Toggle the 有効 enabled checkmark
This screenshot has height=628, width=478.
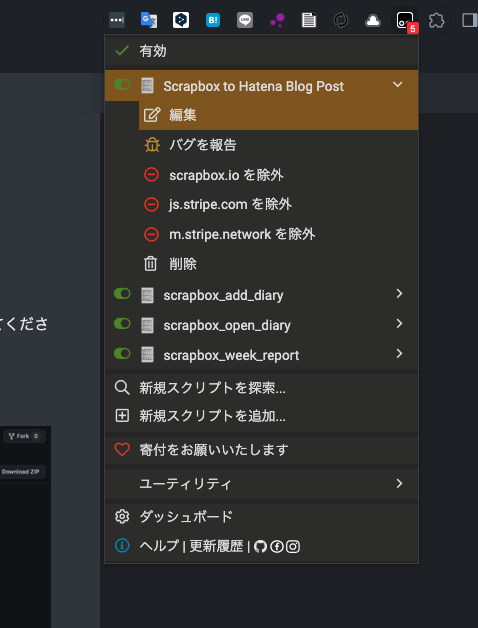[x=122, y=50]
